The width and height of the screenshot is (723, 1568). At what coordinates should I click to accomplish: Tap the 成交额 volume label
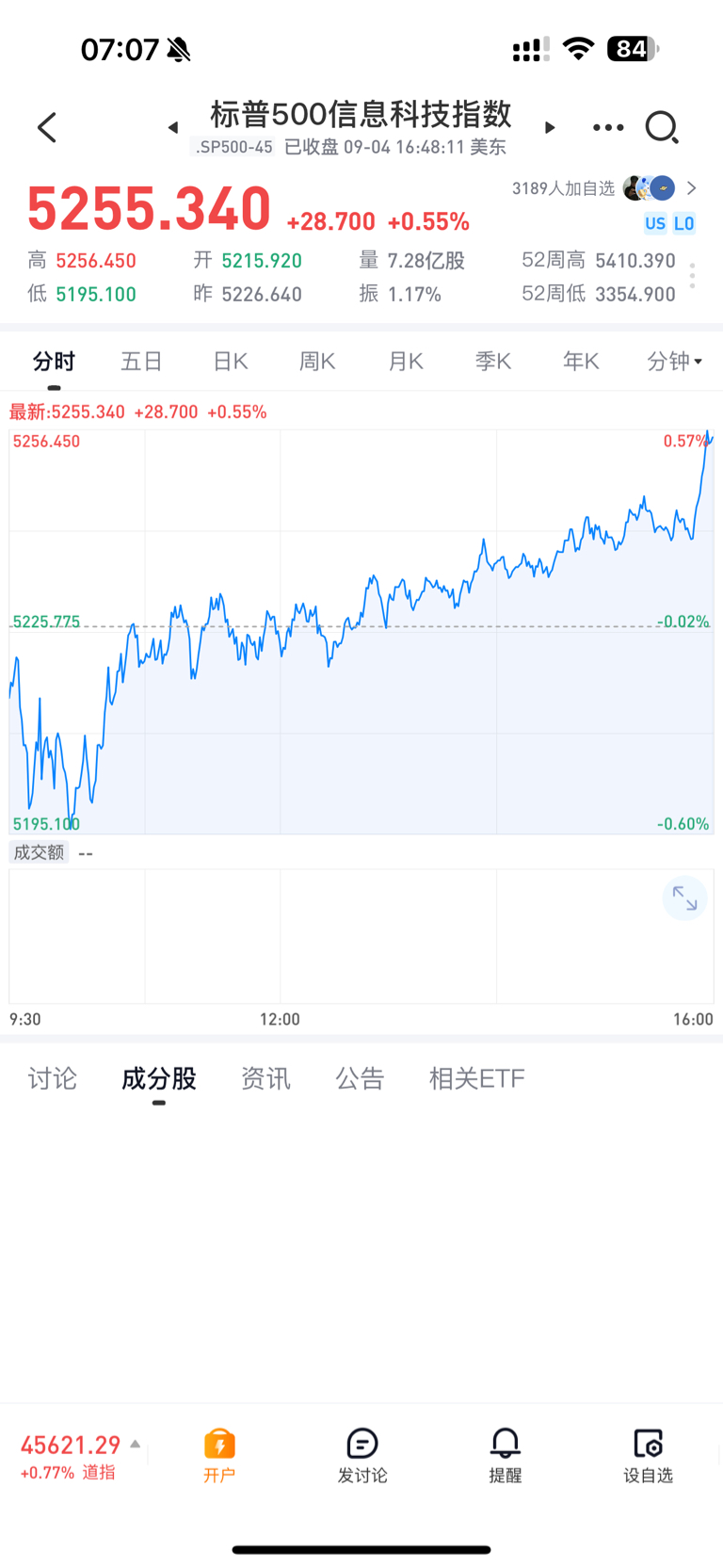tap(39, 852)
